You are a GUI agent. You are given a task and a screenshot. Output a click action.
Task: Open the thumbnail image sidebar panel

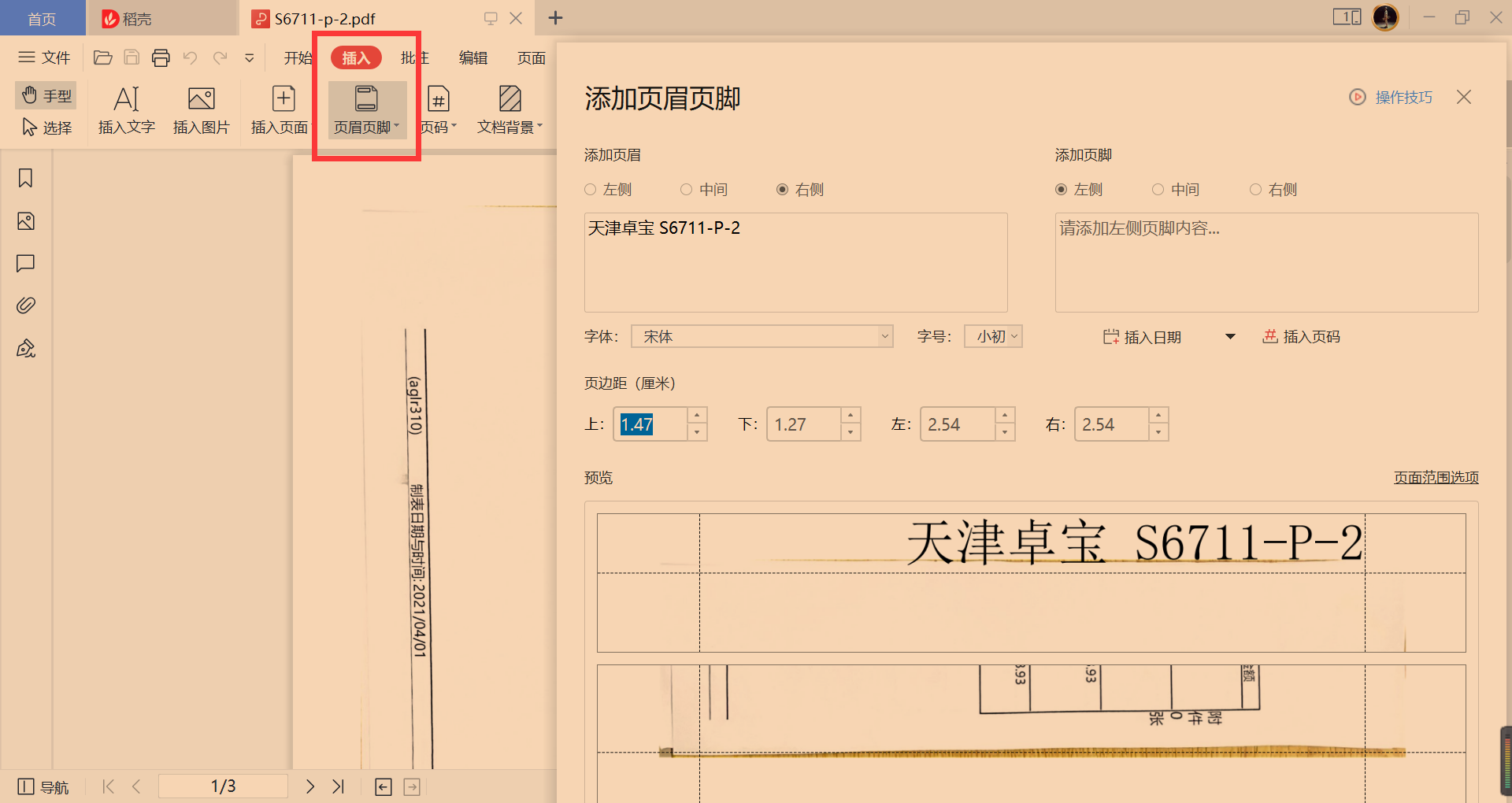(x=26, y=221)
